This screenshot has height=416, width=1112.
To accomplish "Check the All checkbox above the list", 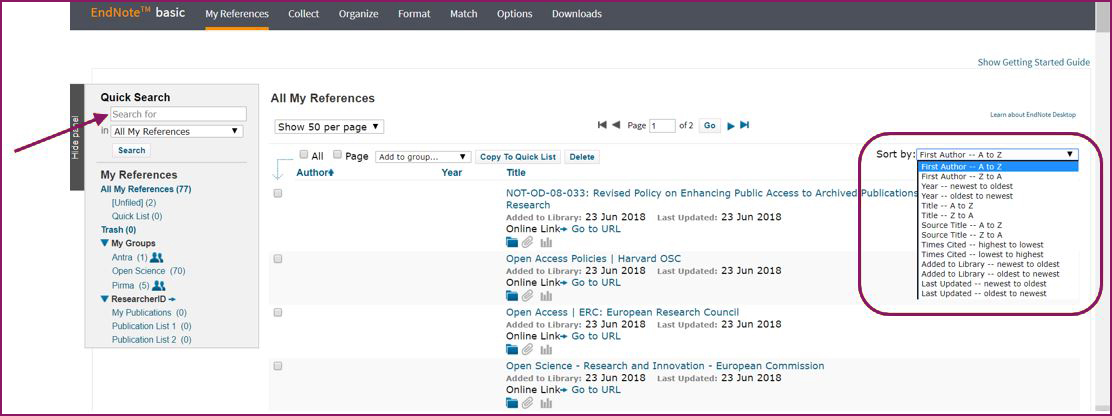I will tap(304, 155).
